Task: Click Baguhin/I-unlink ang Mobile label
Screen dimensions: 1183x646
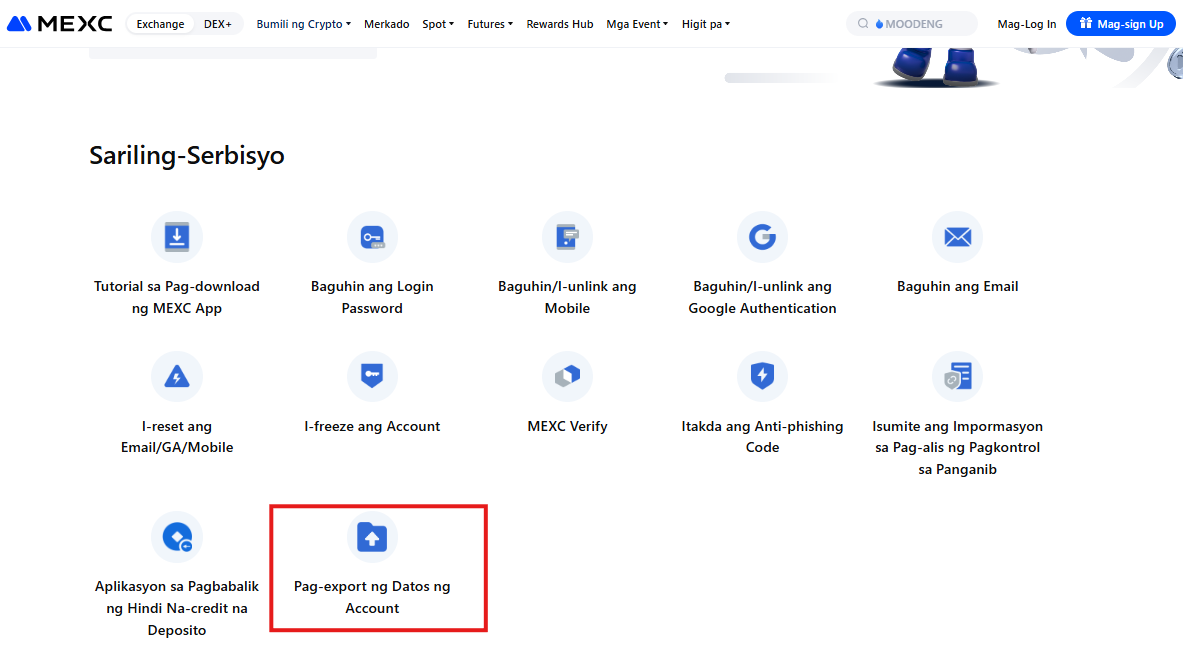Action: [x=567, y=297]
